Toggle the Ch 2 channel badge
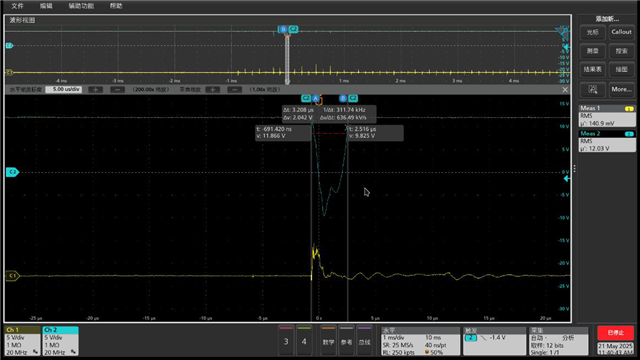The width and height of the screenshot is (640, 360). click(60, 341)
